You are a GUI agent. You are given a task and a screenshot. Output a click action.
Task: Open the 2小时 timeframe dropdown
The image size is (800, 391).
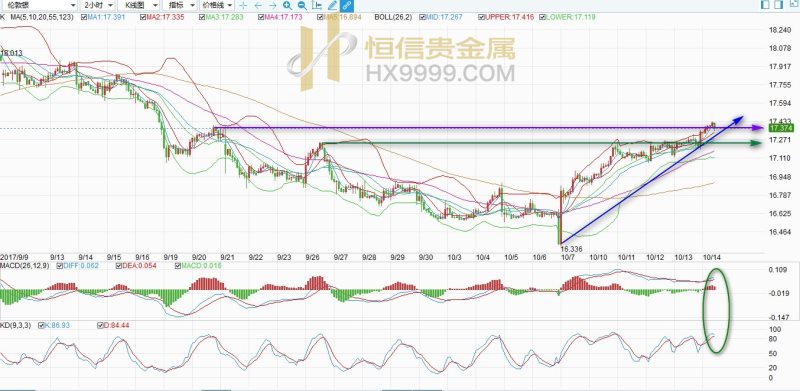[x=97, y=6]
